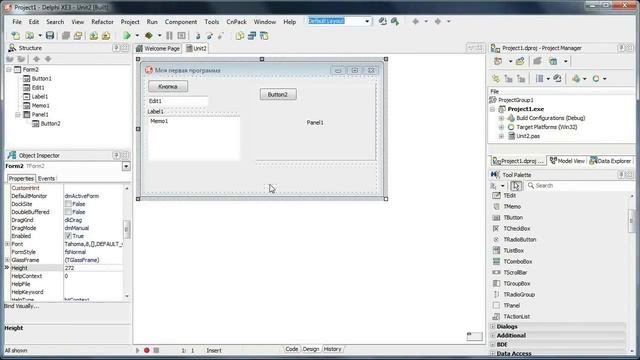Click the Remove File from Project icon

[x=106, y=36]
